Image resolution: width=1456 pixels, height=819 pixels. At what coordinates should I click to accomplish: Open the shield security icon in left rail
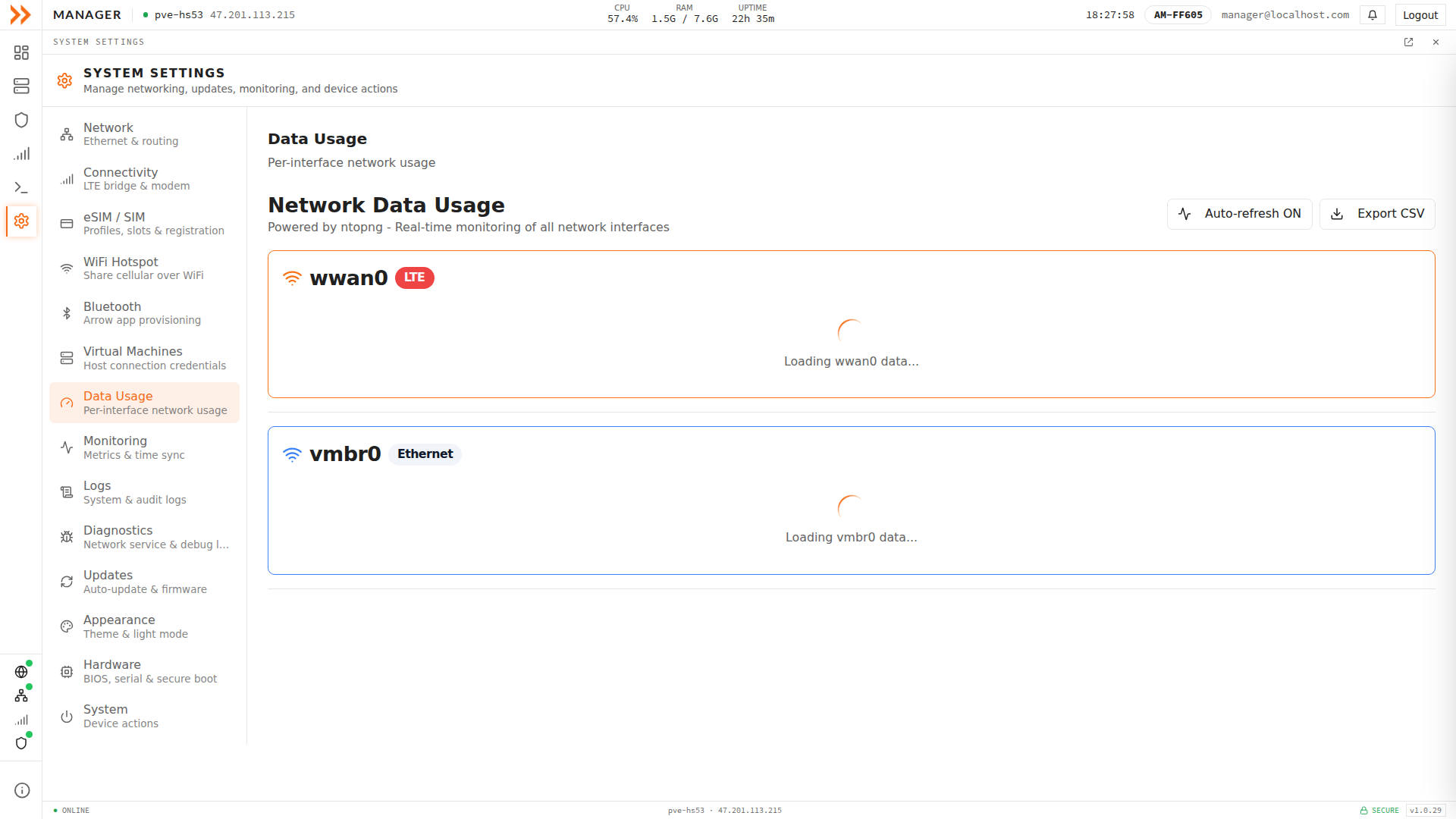click(x=21, y=120)
